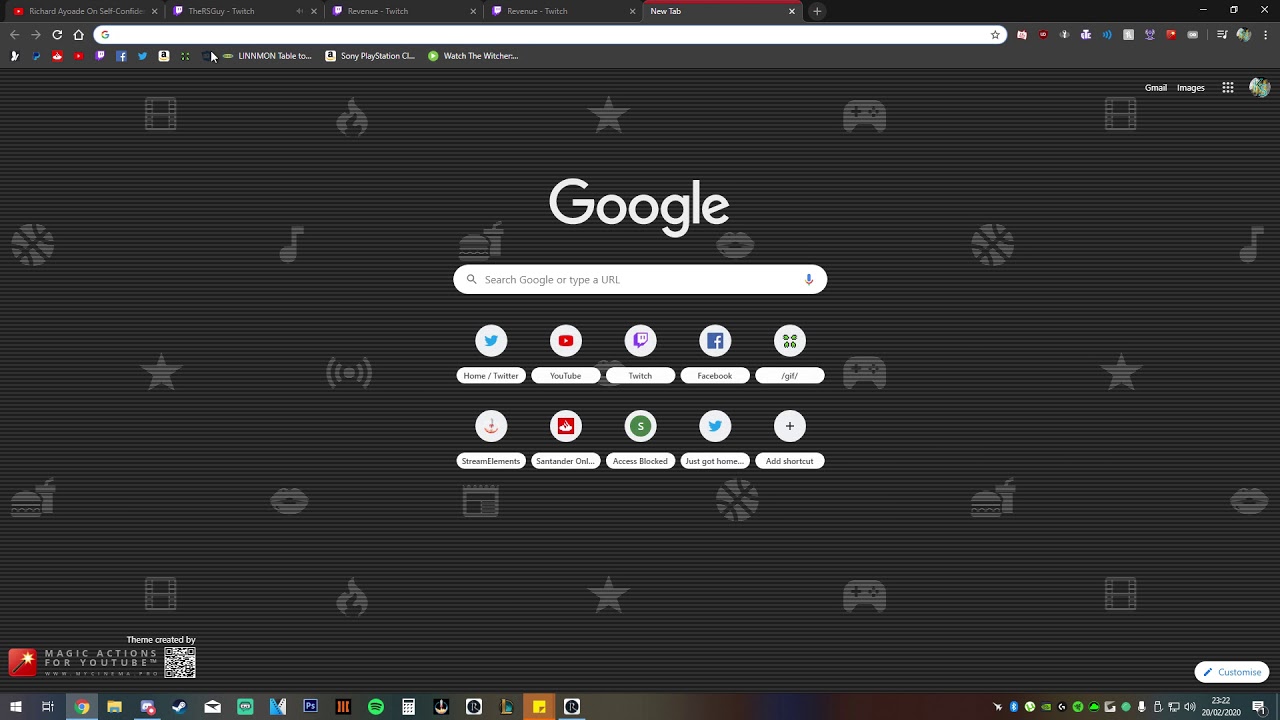
Task: Open the Home page button
Action: point(78,35)
